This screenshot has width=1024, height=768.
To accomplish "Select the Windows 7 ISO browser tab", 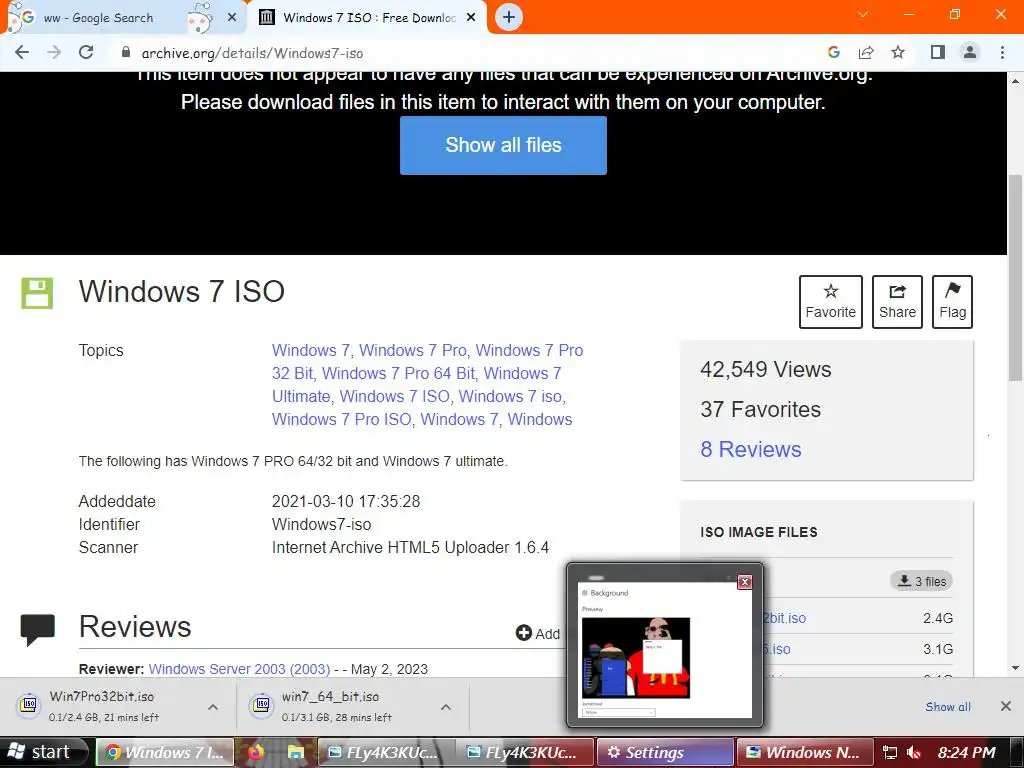I will click(366, 18).
